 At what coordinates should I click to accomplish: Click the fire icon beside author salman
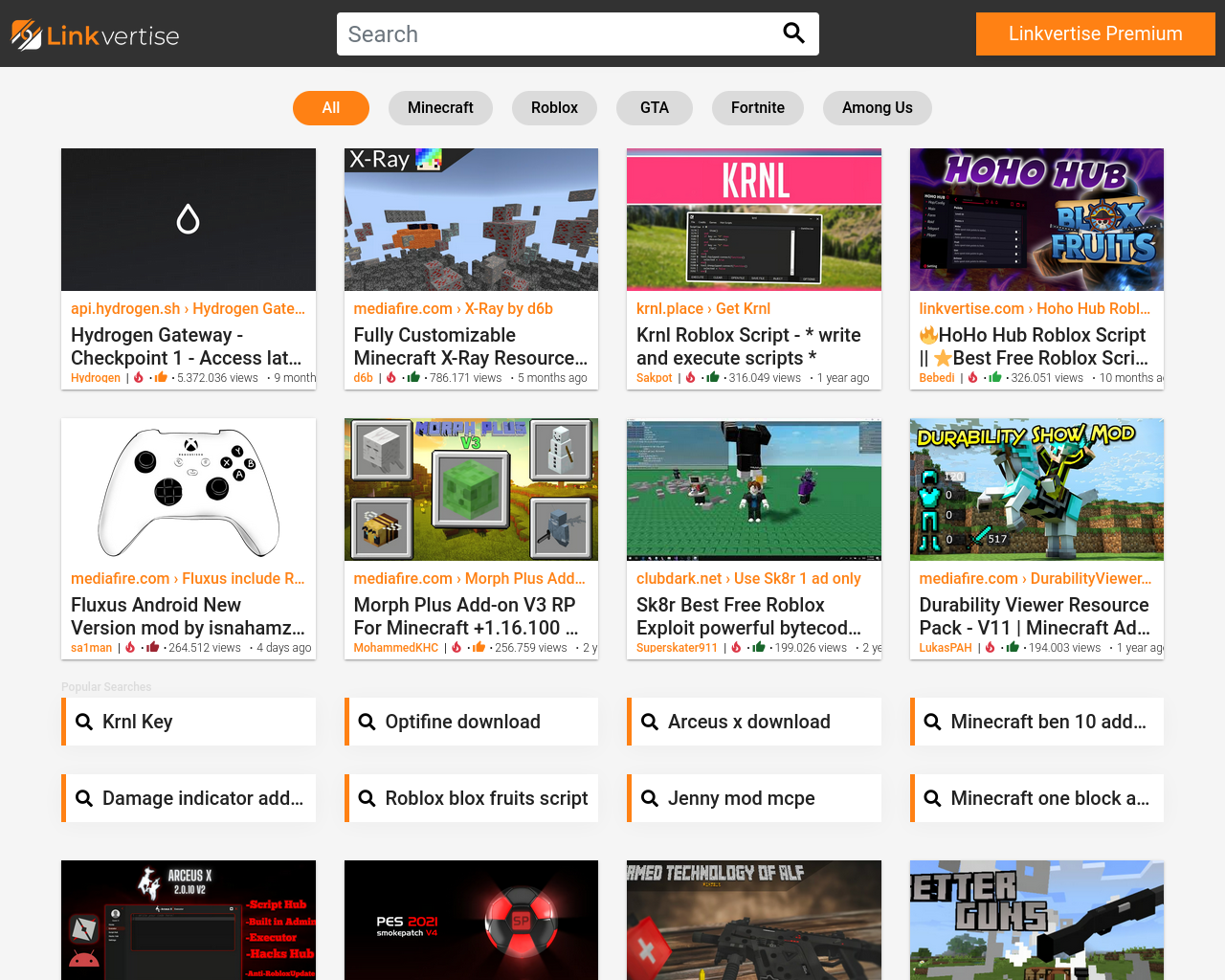[x=130, y=648]
